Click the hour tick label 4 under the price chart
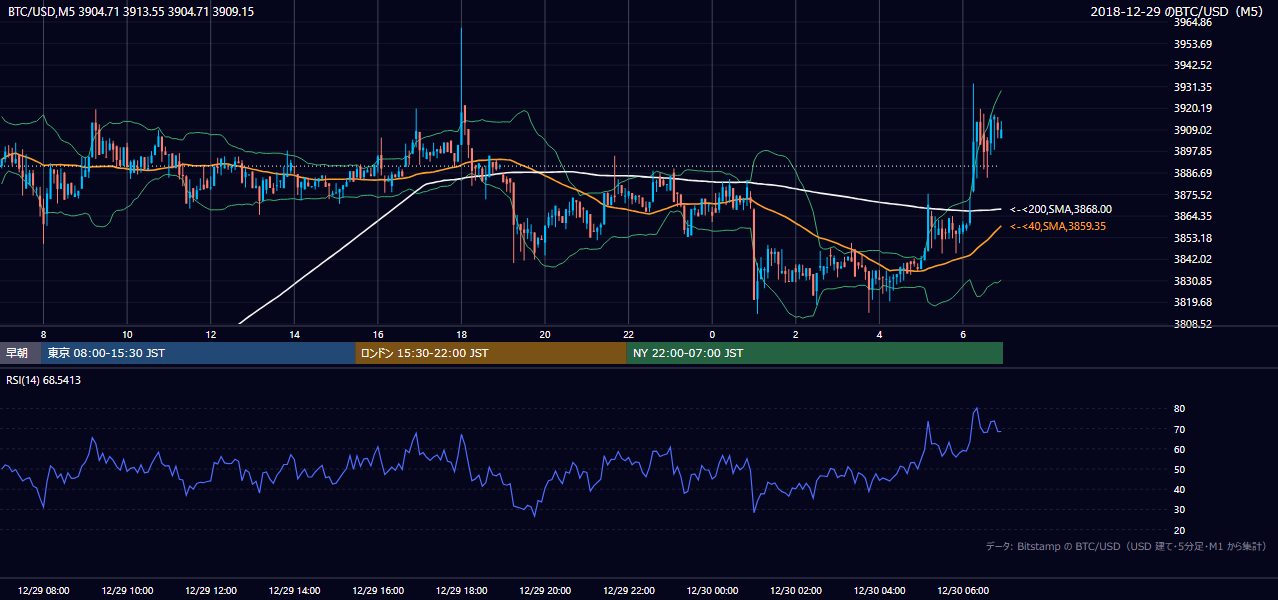 click(879, 334)
